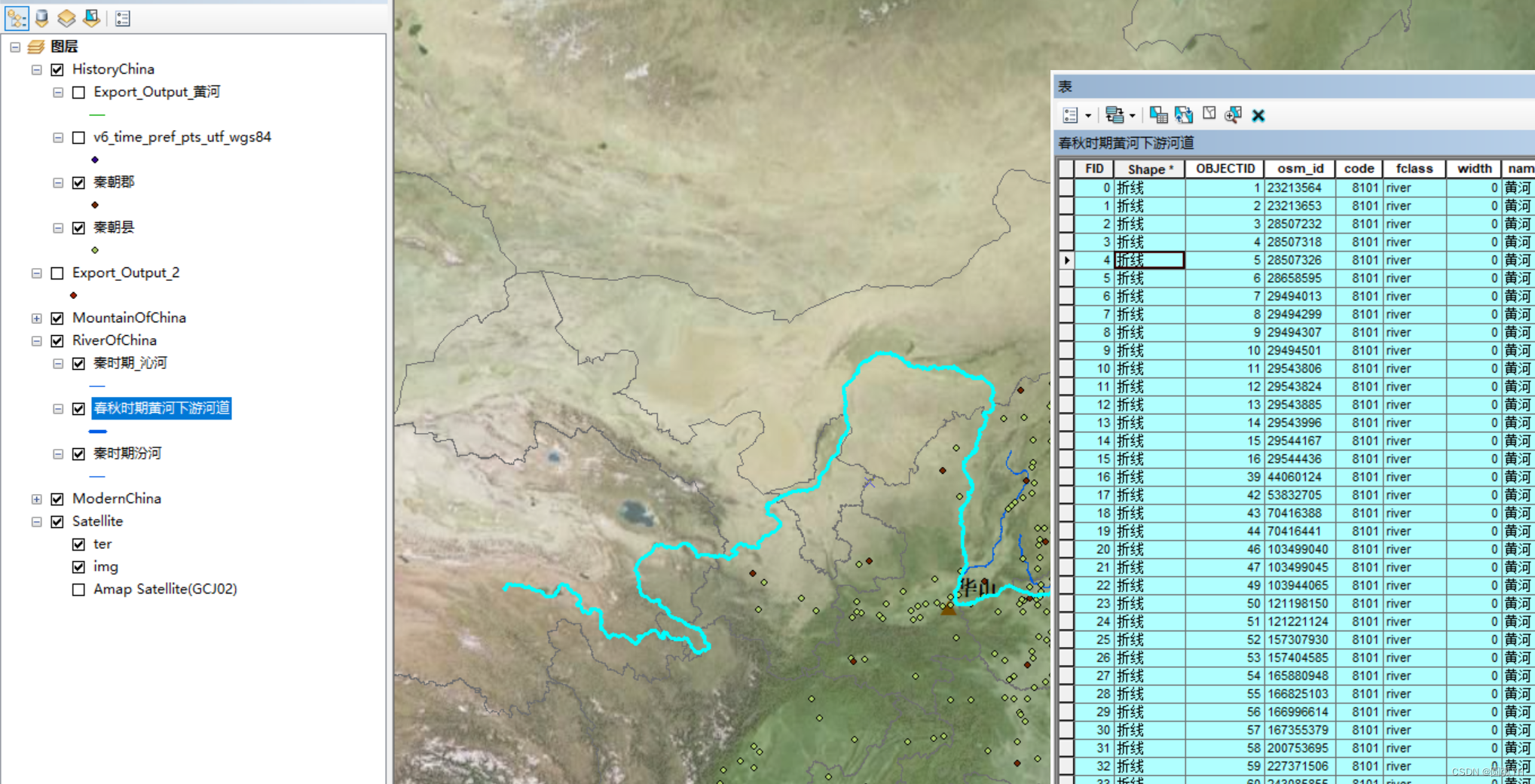This screenshot has height=784, width=1535.
Task: Toggle ModernChina group checkbox
Action: point(57,499)
